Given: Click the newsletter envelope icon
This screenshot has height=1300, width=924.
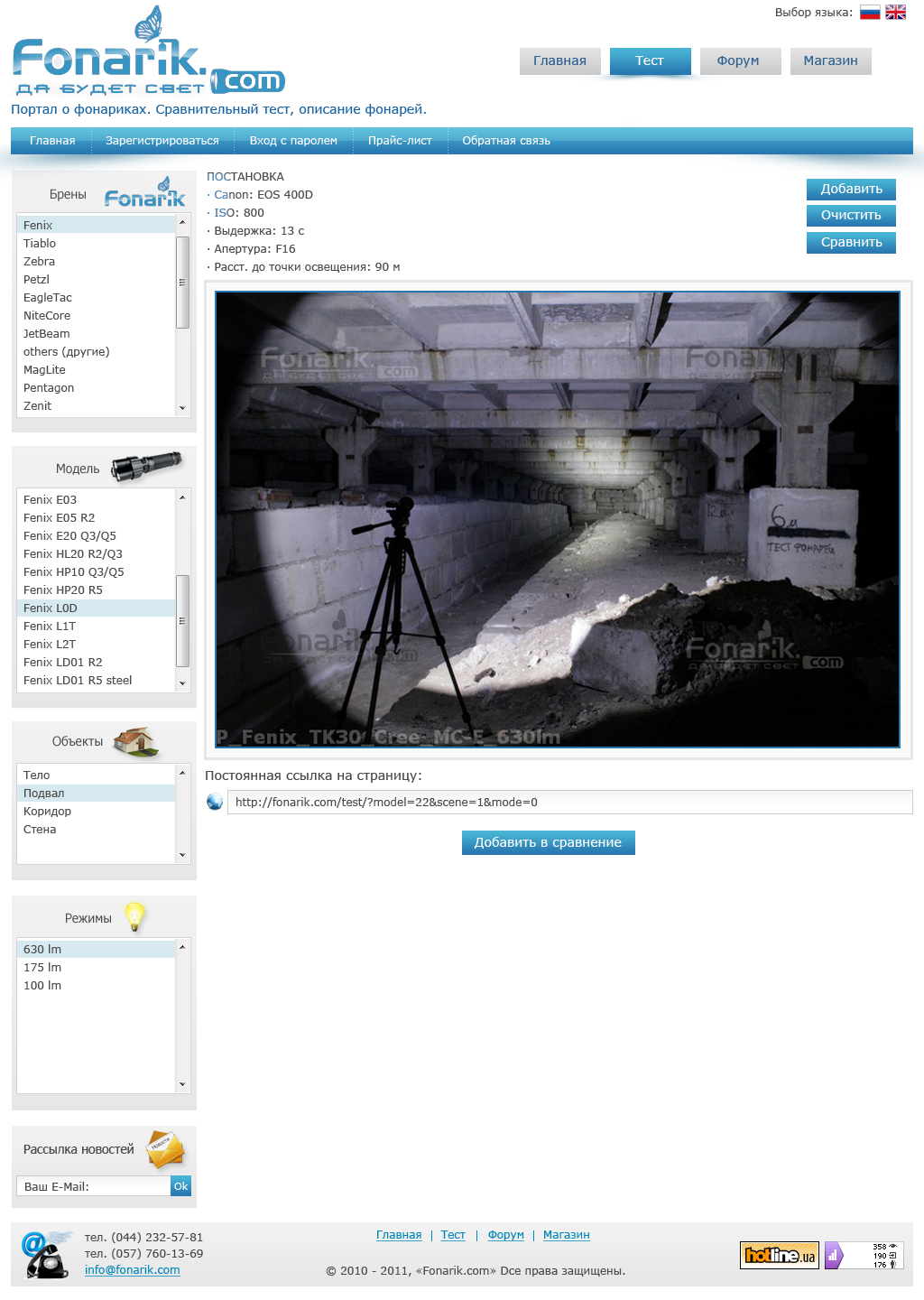Looking at the screenshot, I should [165, 1148].
